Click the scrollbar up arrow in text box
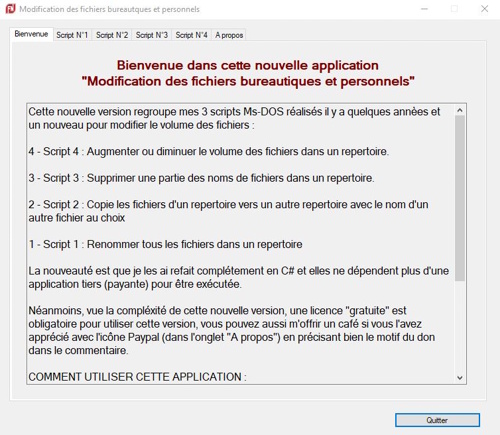 [460, 110]
